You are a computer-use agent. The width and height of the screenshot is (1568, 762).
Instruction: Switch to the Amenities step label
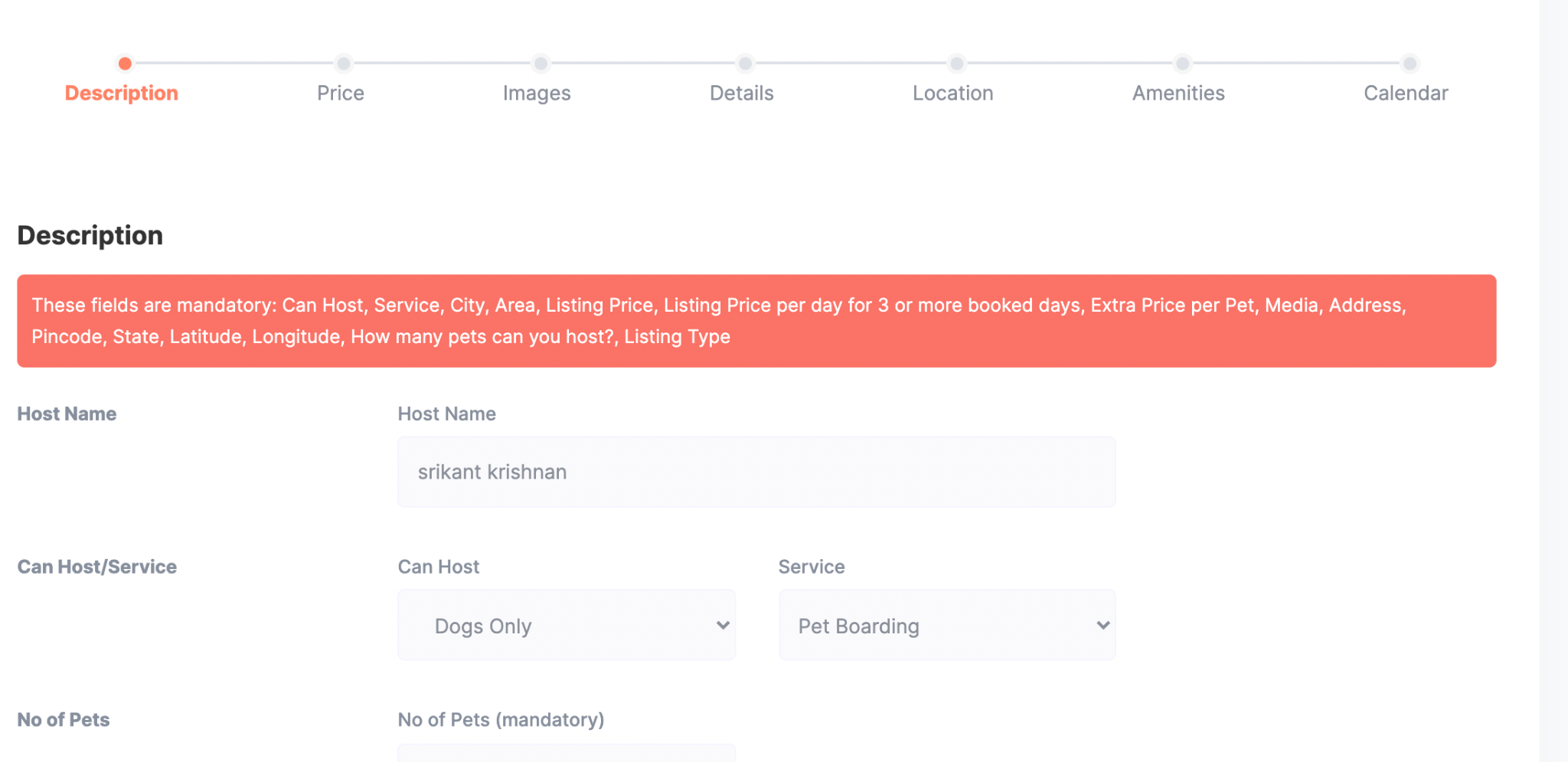1179,93
